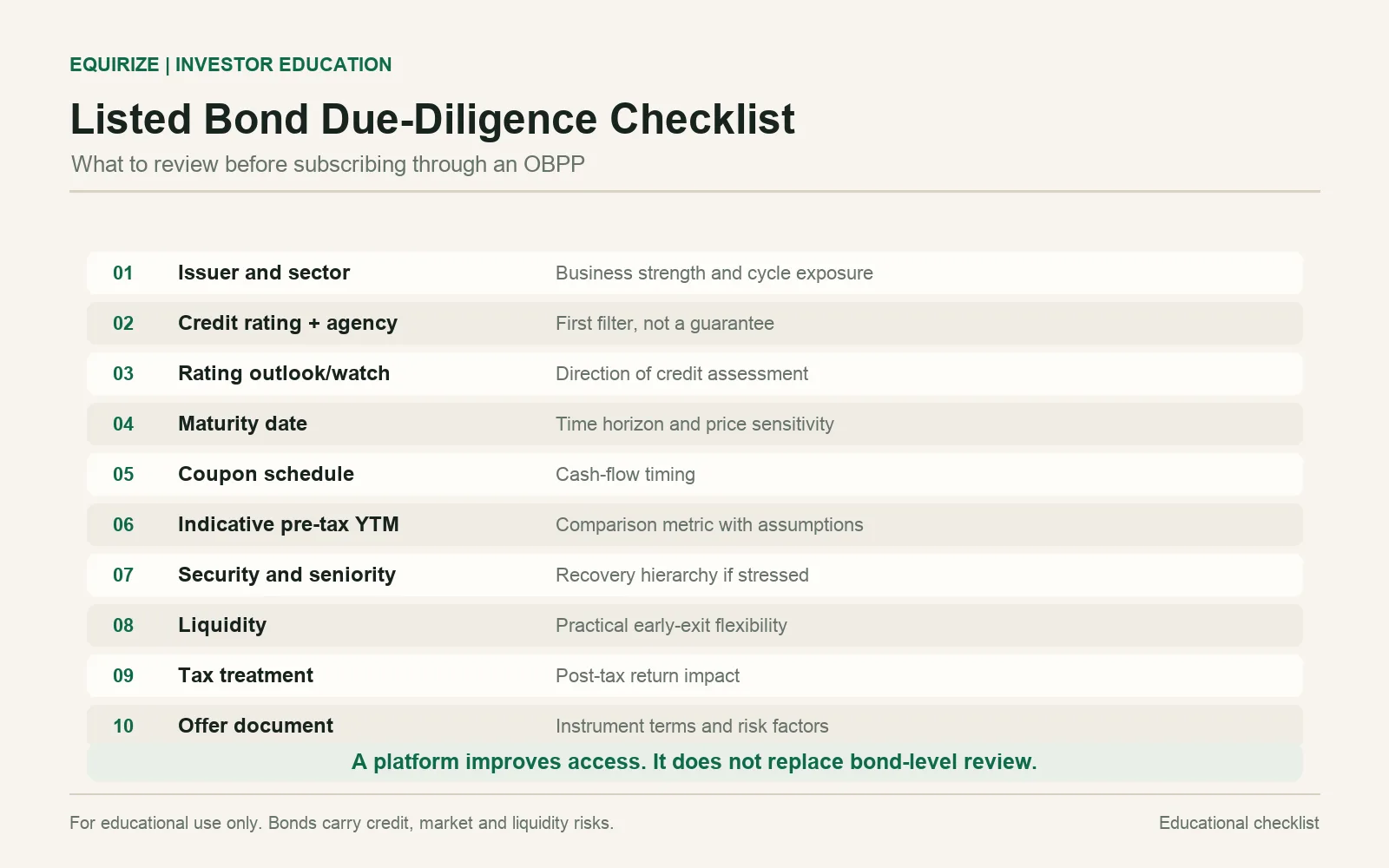Select the Tax treatment row

pyautogui.click(x=694, y=675)
